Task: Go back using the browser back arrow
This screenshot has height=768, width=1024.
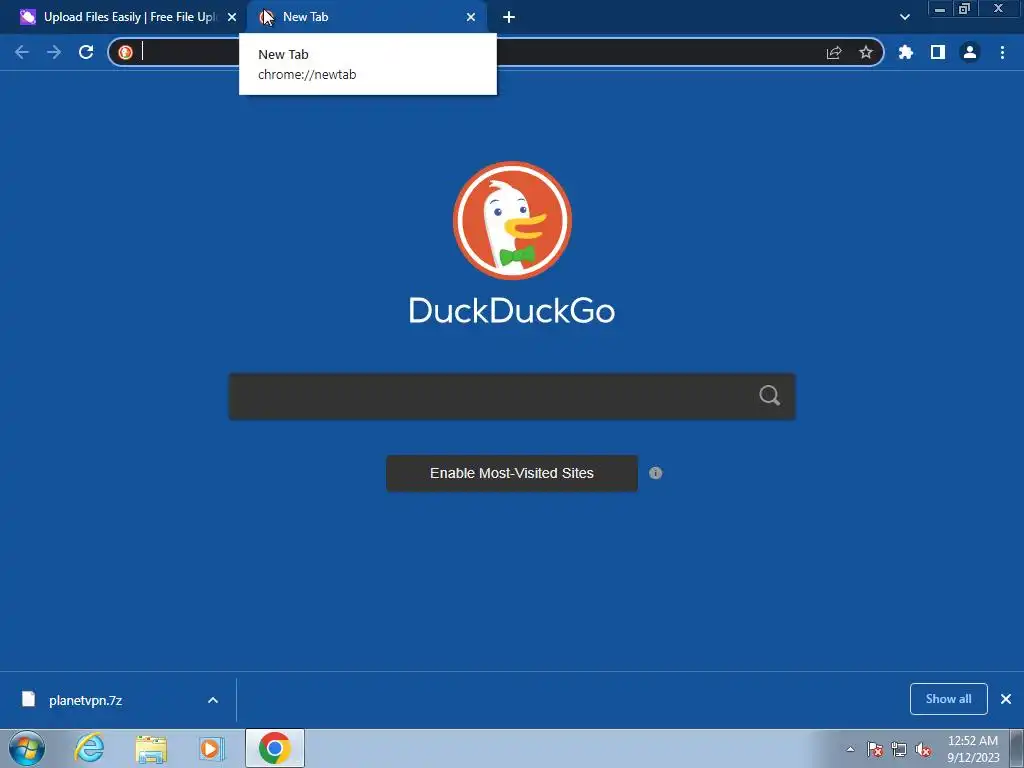Action: point(22,52)
